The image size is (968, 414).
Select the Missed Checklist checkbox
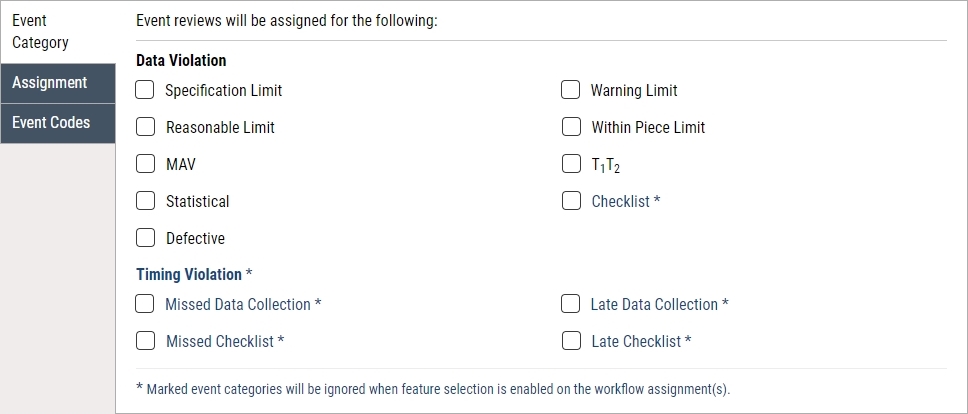point(146,341)
